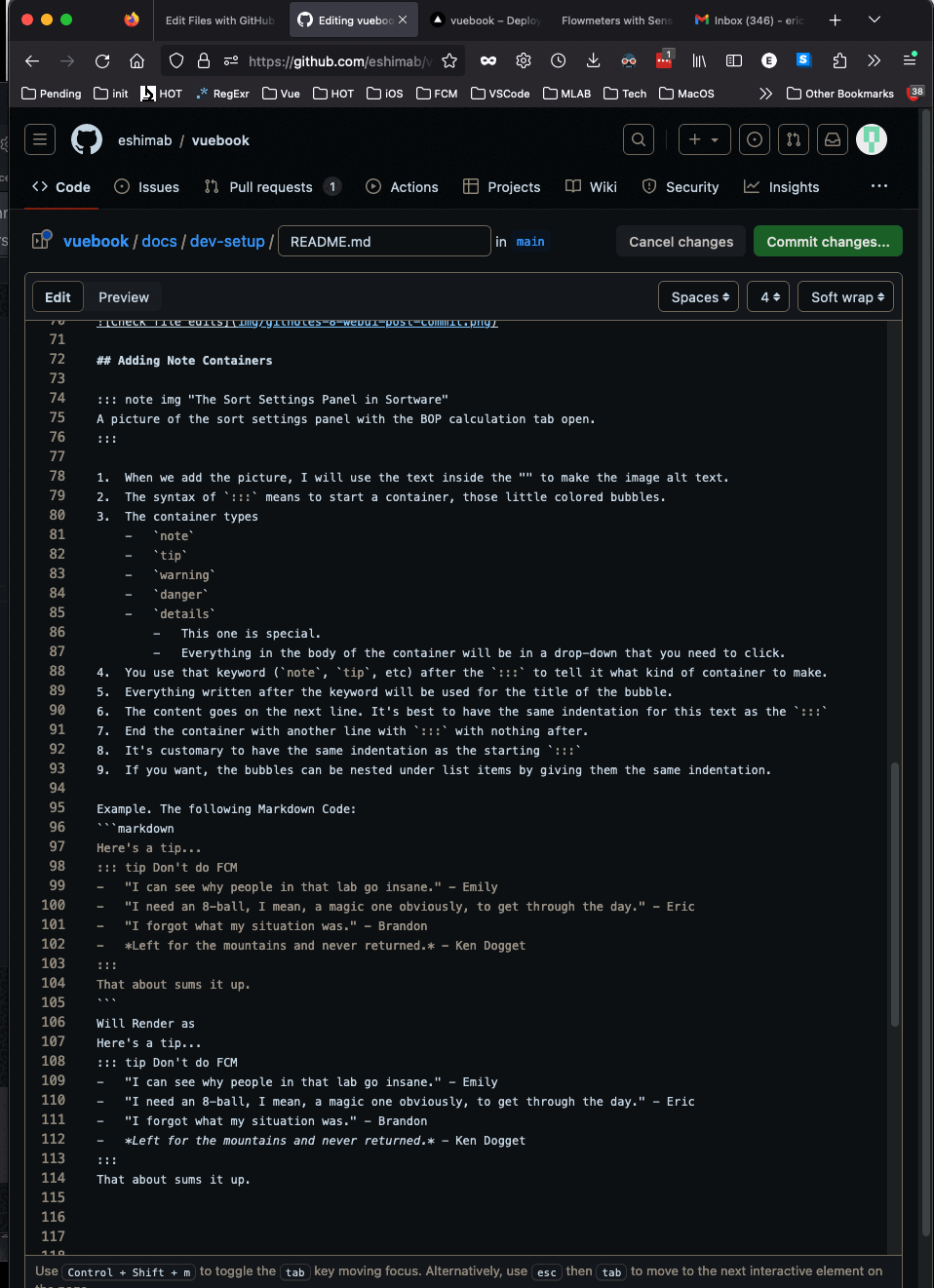Image resolution: width=934 pixels, height=1288 pixels.
Task: Open the Wiki tab
Action: (x=592, y=187)
